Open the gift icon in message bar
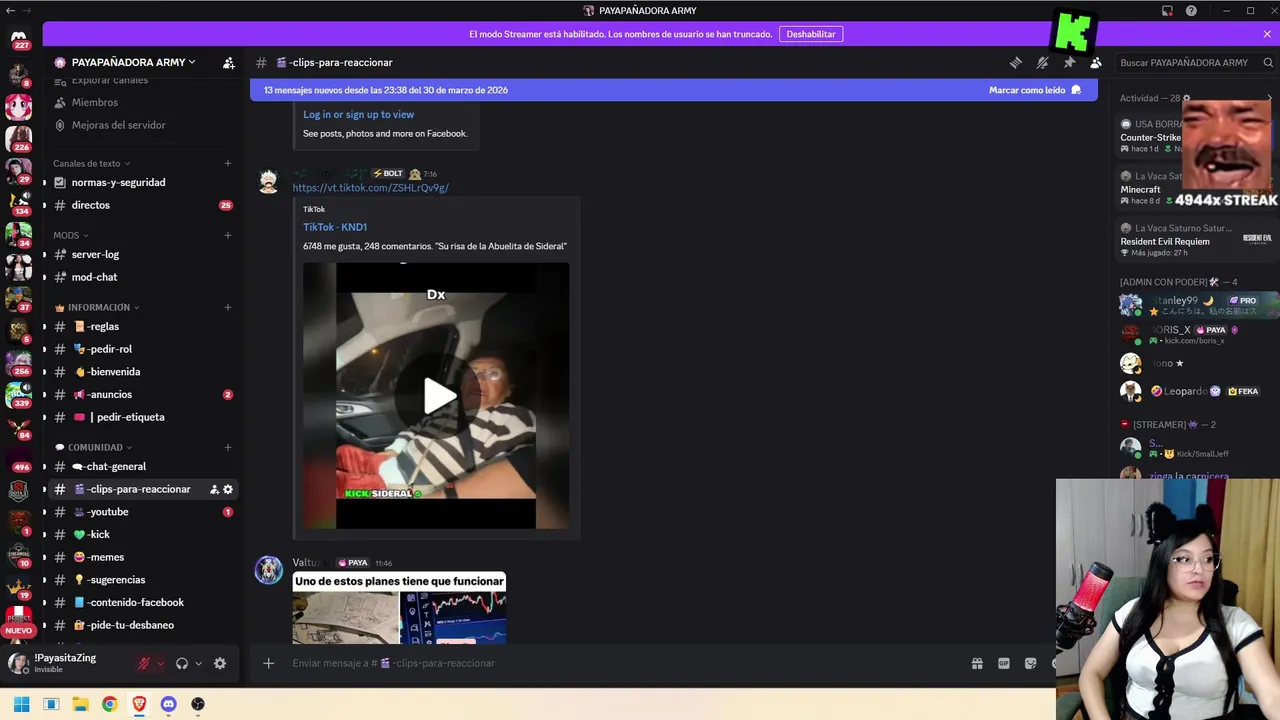 click(x=977, y=663)
